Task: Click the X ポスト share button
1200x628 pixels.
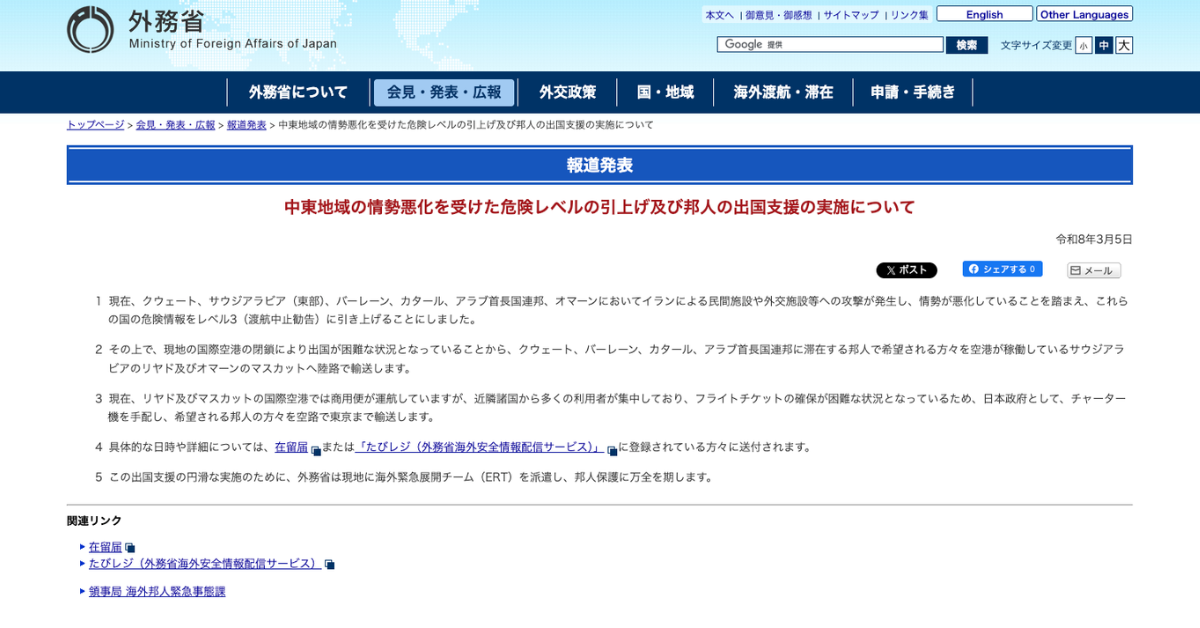Action: click(x=906, y=270)
